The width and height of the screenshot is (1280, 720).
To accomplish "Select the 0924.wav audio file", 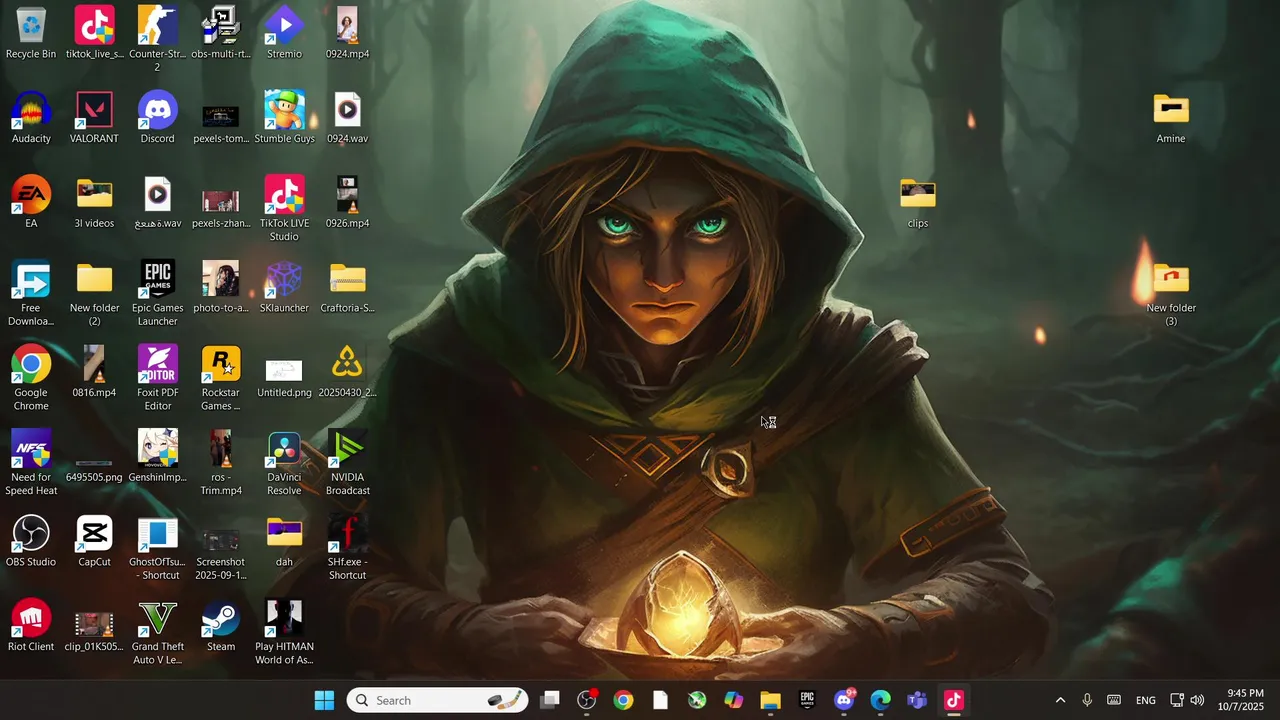I will [347, 118].
